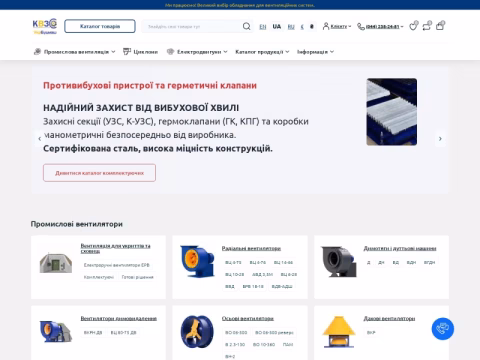The image size is (480, 360).
Task: Open the 'Радіальні вентилятори' category link
Action: tap(251, 248)
